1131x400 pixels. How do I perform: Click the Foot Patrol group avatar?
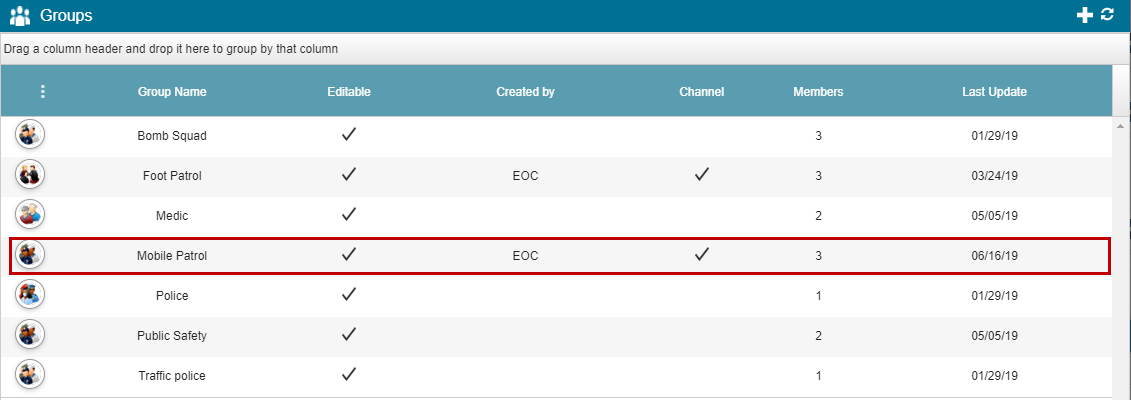point(30,174)
